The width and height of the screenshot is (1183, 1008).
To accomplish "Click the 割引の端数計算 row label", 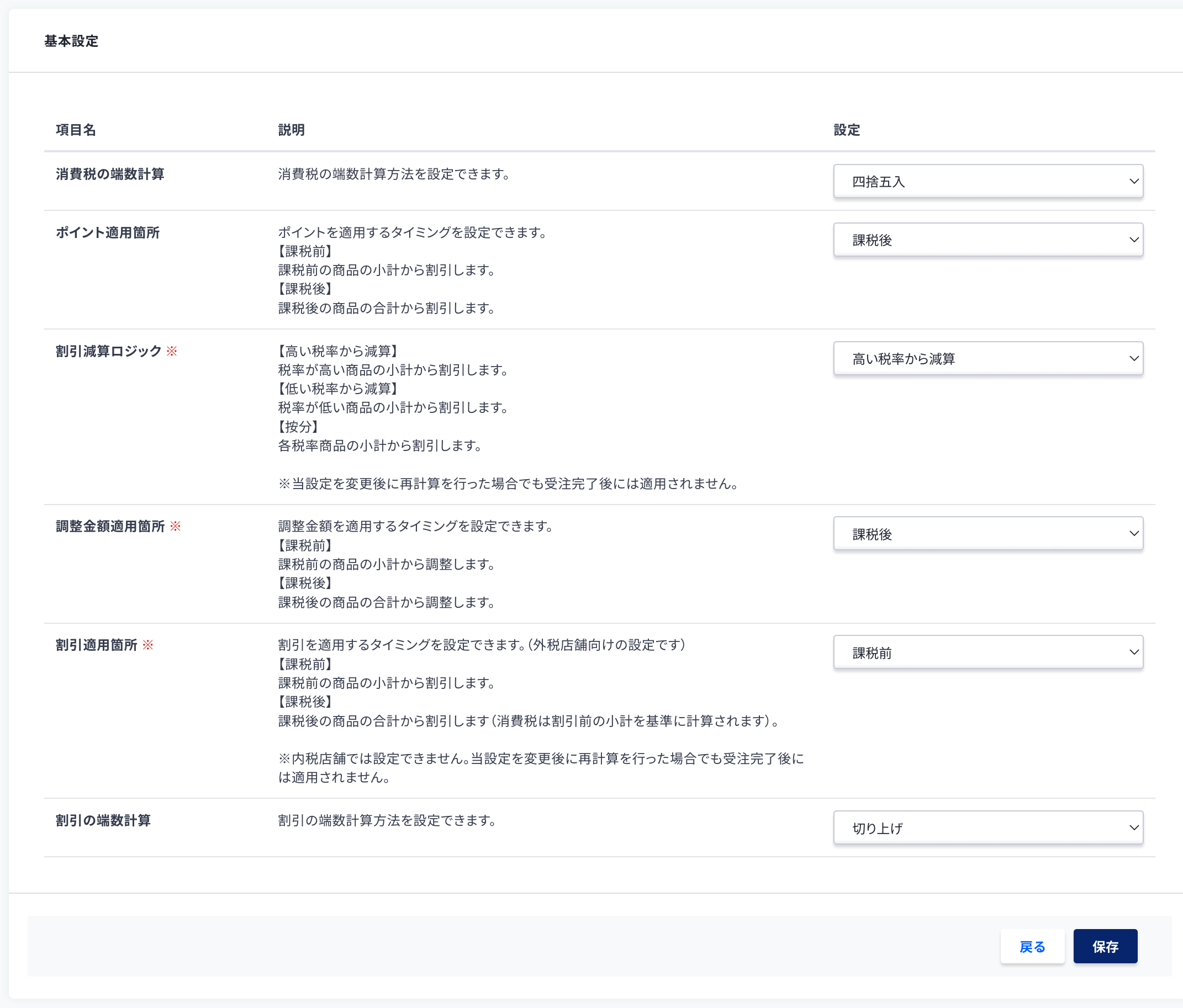I will point(103,821).
